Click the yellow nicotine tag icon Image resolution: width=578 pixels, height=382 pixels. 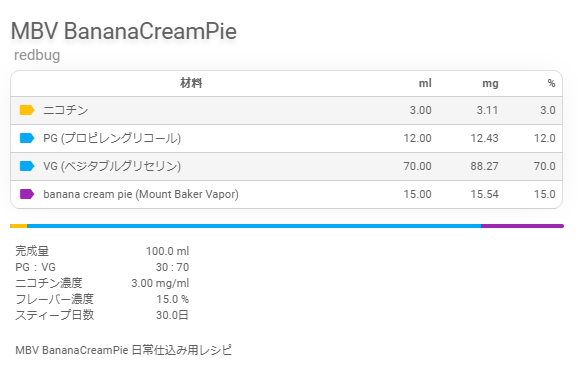27,110
